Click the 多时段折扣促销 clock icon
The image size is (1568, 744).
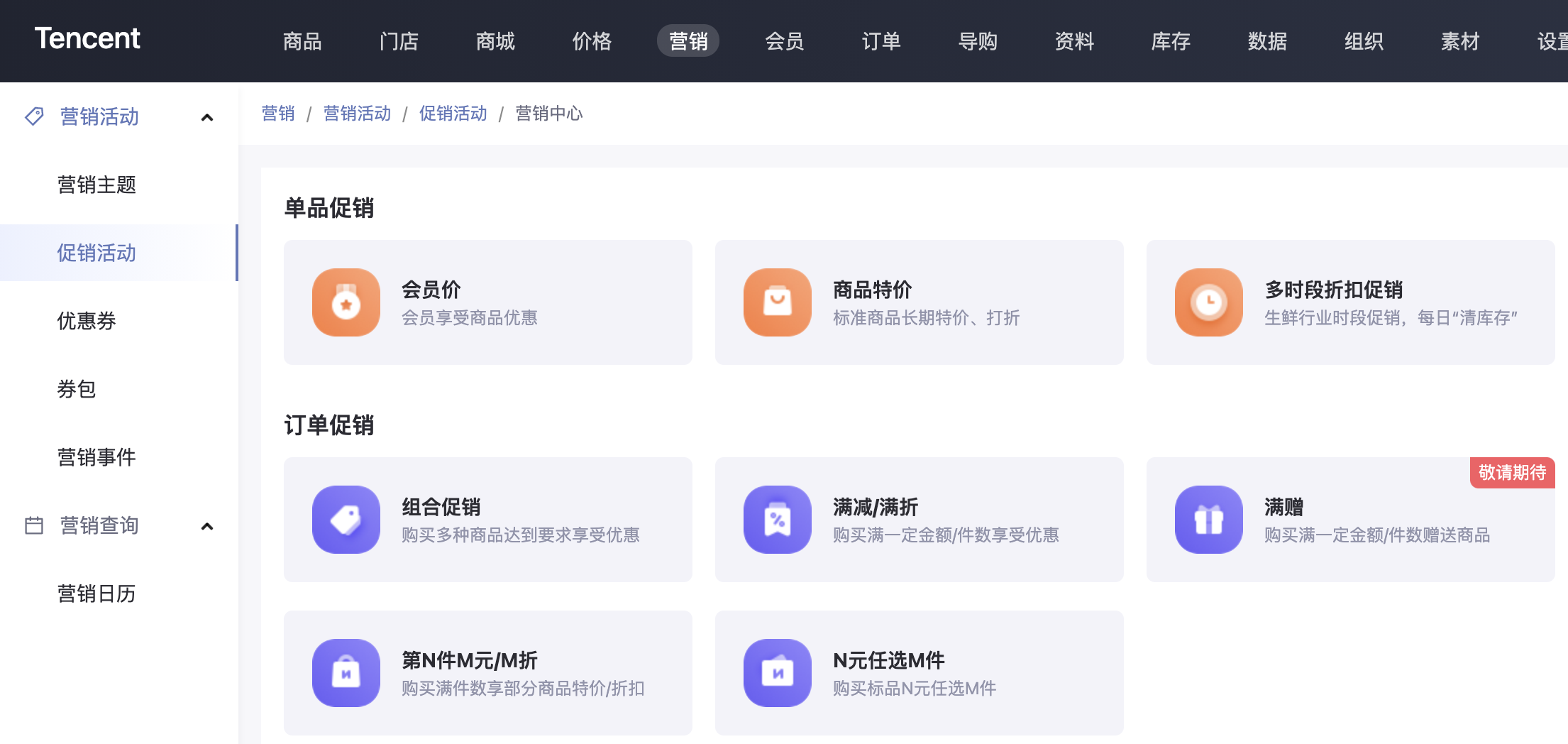pyautogui.click(x=1209, y=302)
